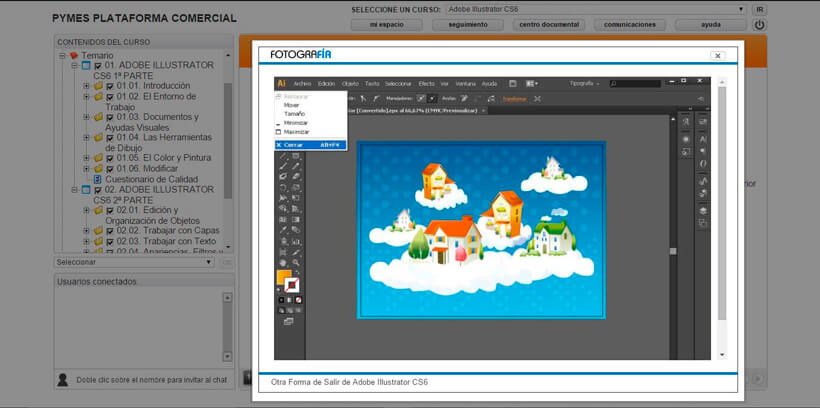Screen dimensions: 820x408
Task: Open the Objeto menu
Action: tap(350, 84)
